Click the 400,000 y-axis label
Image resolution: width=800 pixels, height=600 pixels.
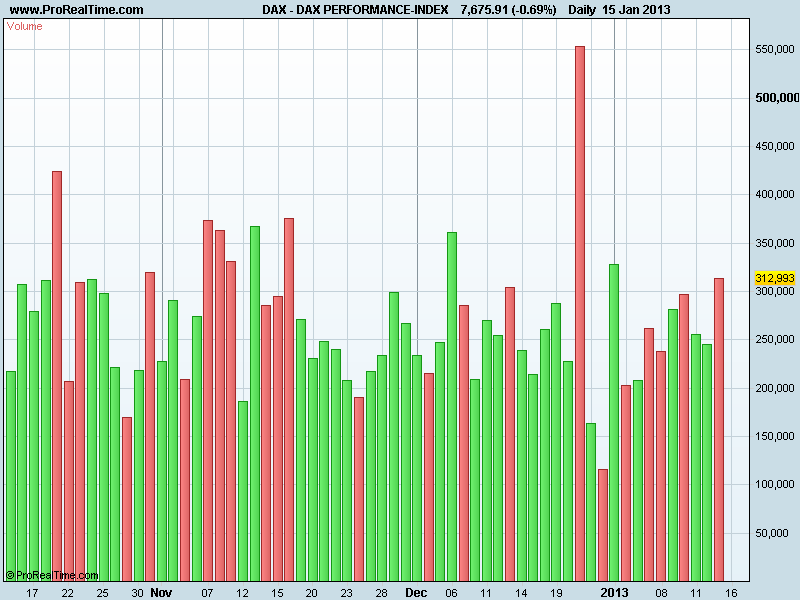774,194
